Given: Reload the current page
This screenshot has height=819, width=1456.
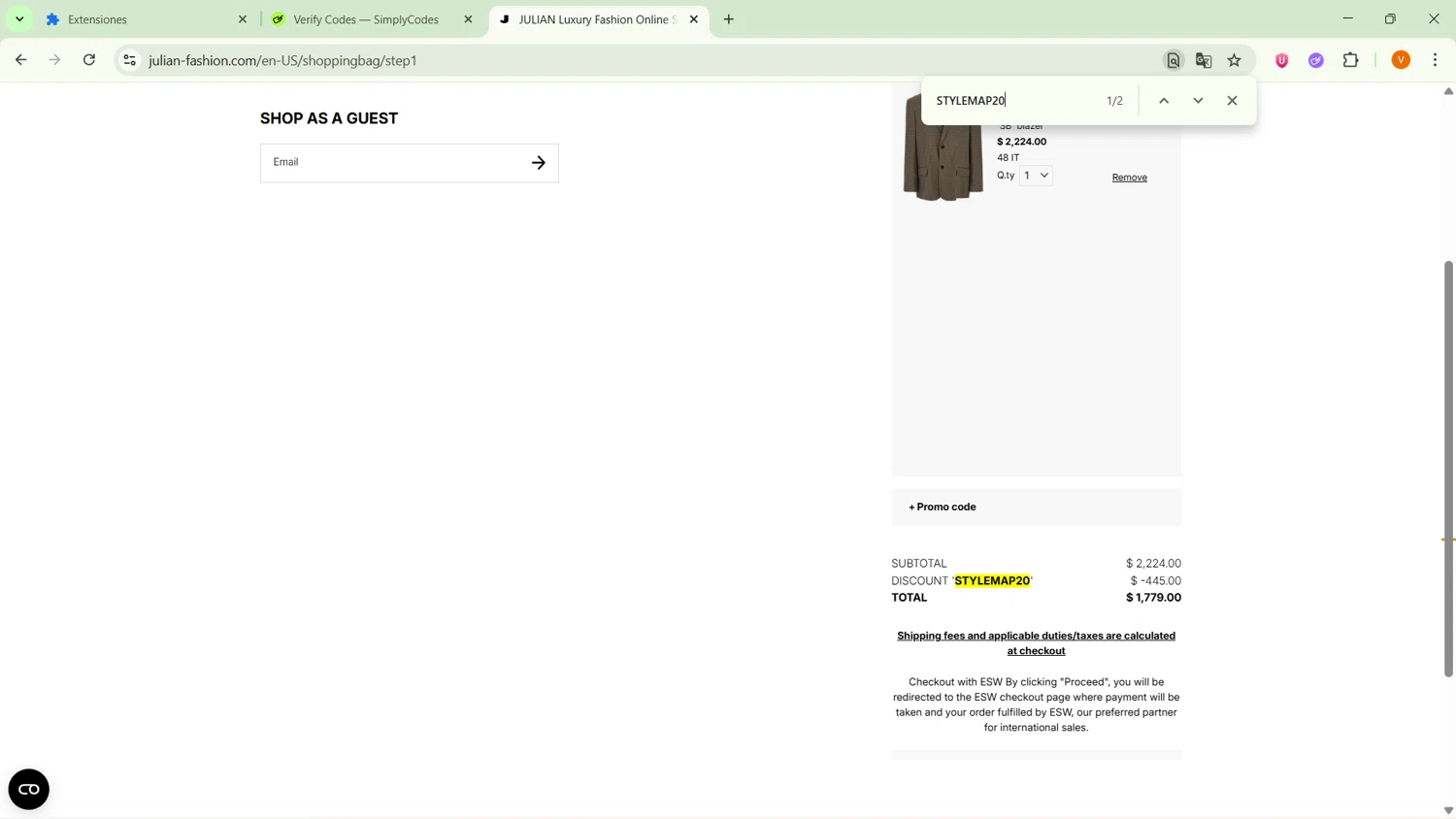Looking at the screenshot, I should 89,60.
